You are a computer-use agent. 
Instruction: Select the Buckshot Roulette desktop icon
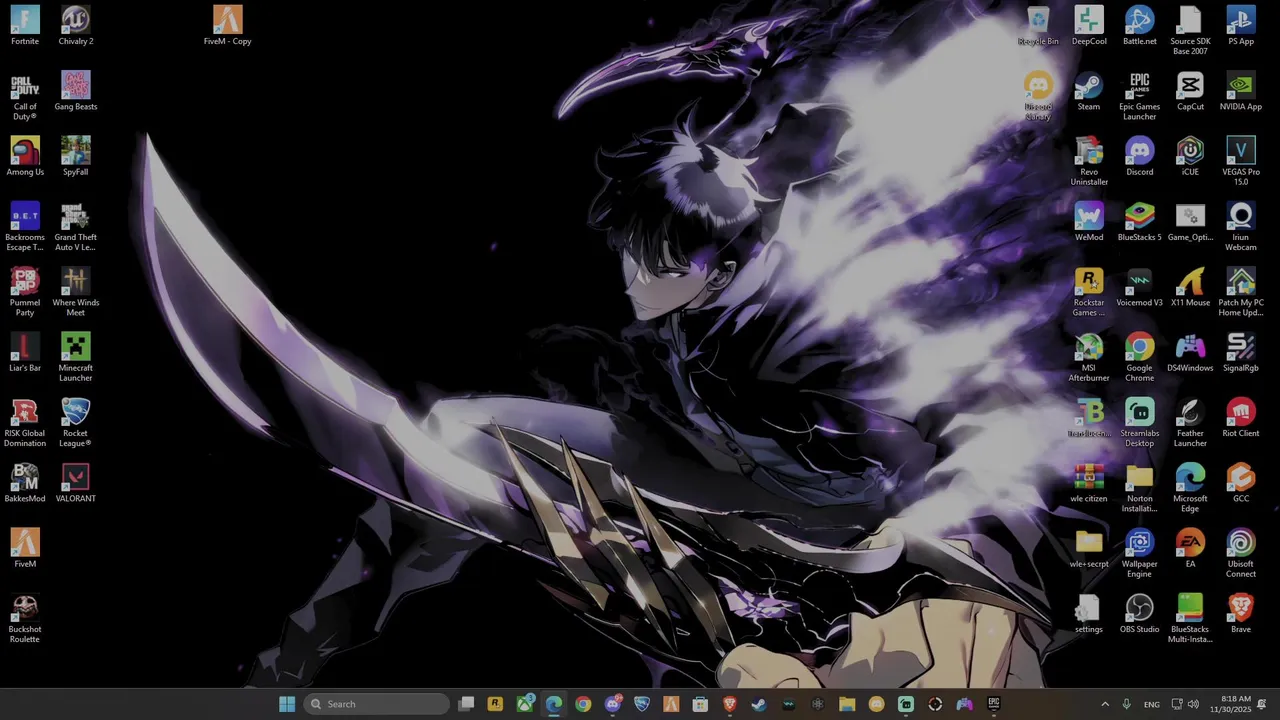point(25,618)
